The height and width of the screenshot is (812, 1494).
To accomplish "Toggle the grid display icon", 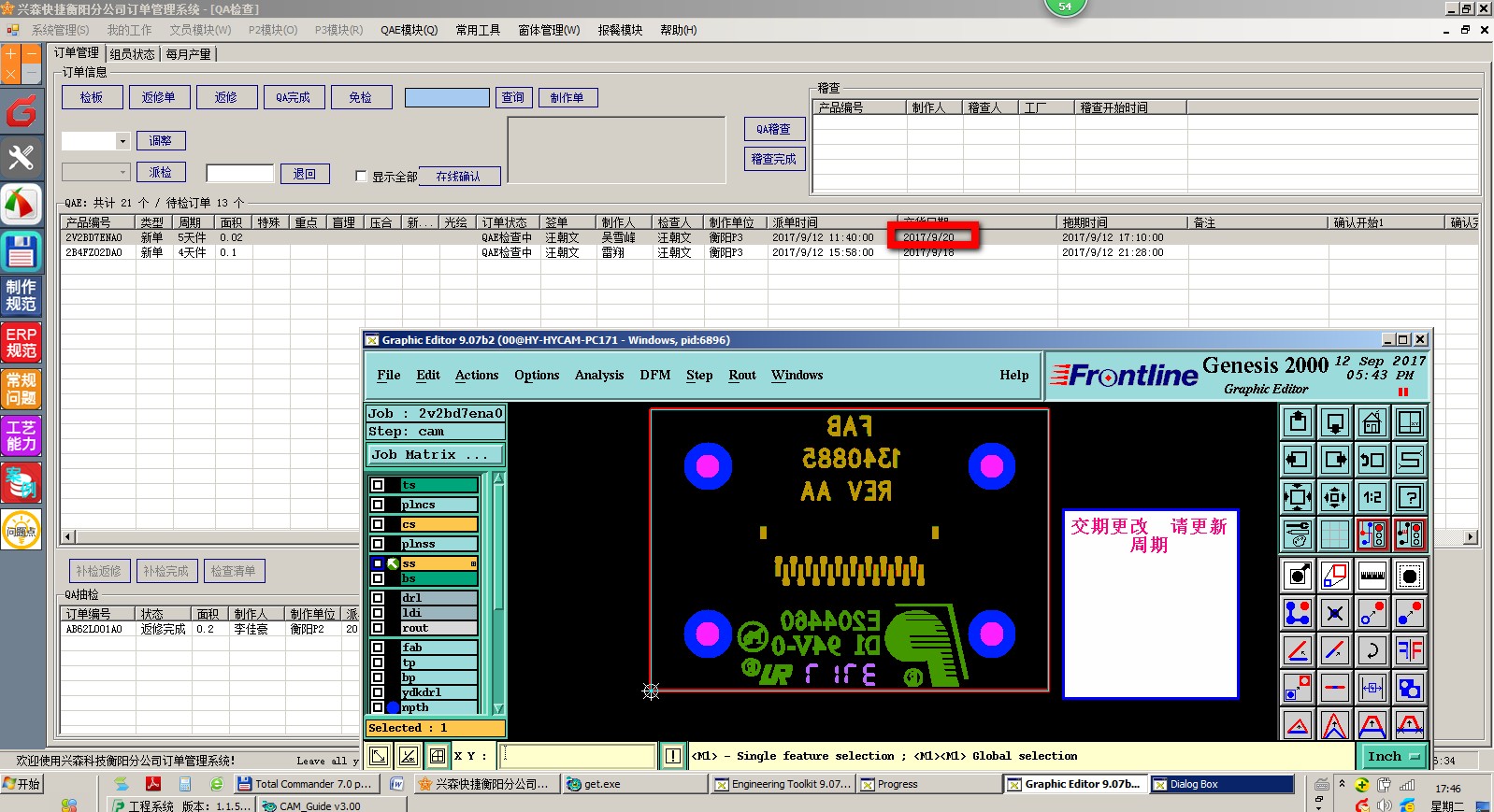I will [x=1335, y=534].
